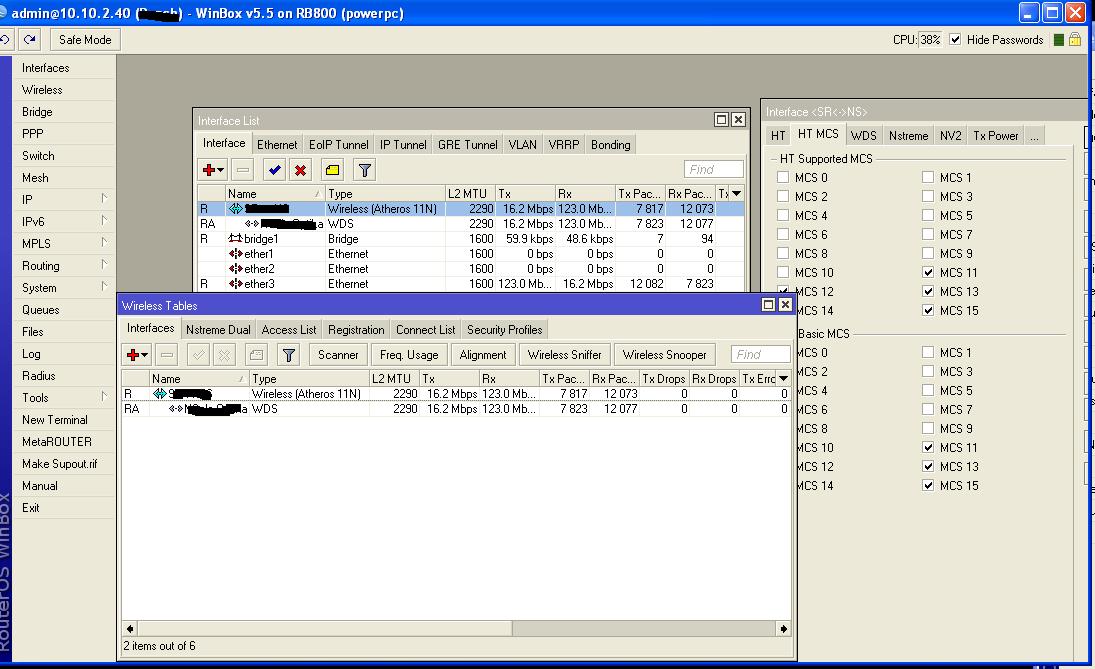Open the column dropdown in Interface List header
Viewport: 1095px width, 669px height.
[737, 193]
